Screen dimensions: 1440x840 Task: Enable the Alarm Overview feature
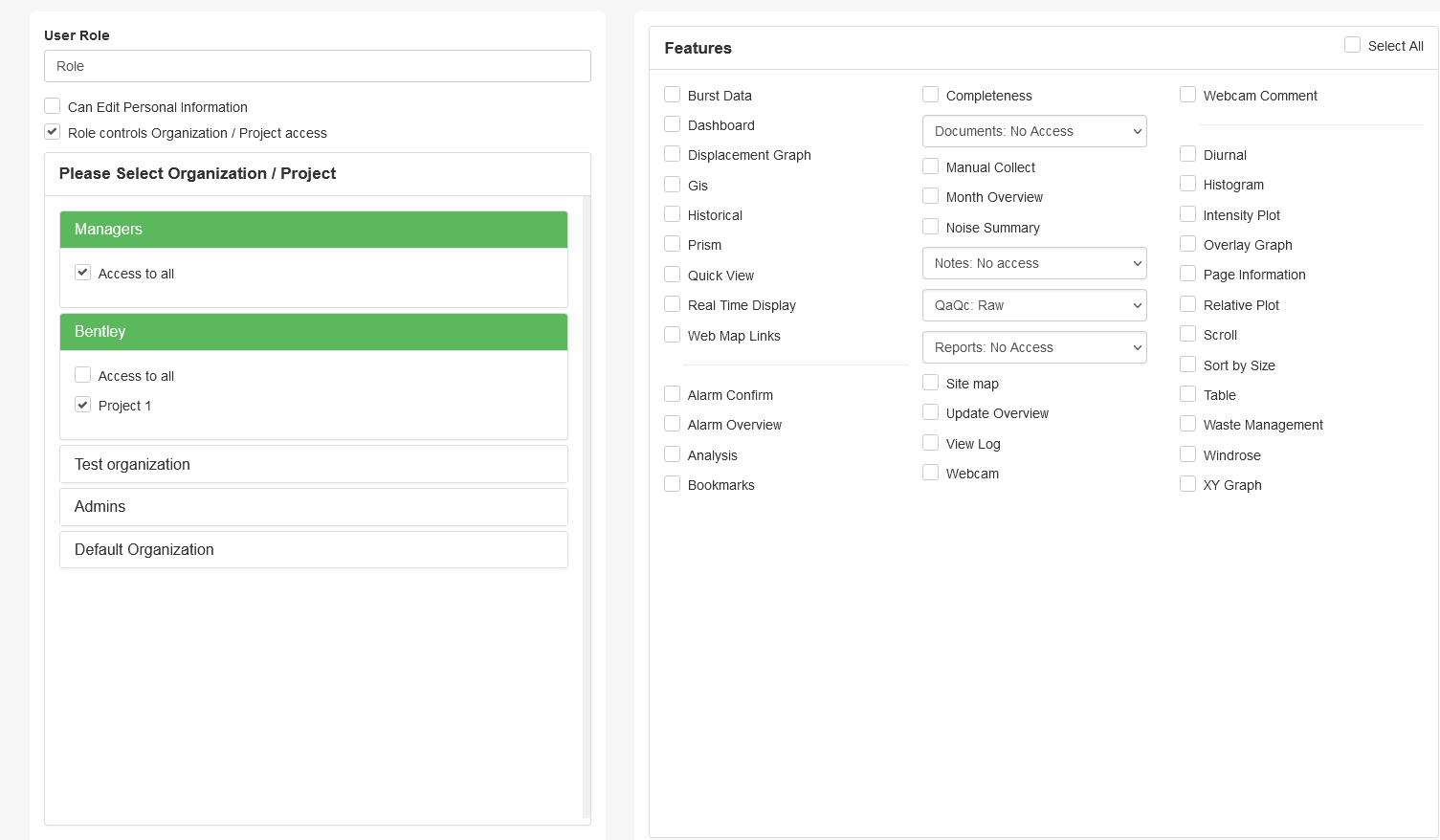(x=673, y=424)
